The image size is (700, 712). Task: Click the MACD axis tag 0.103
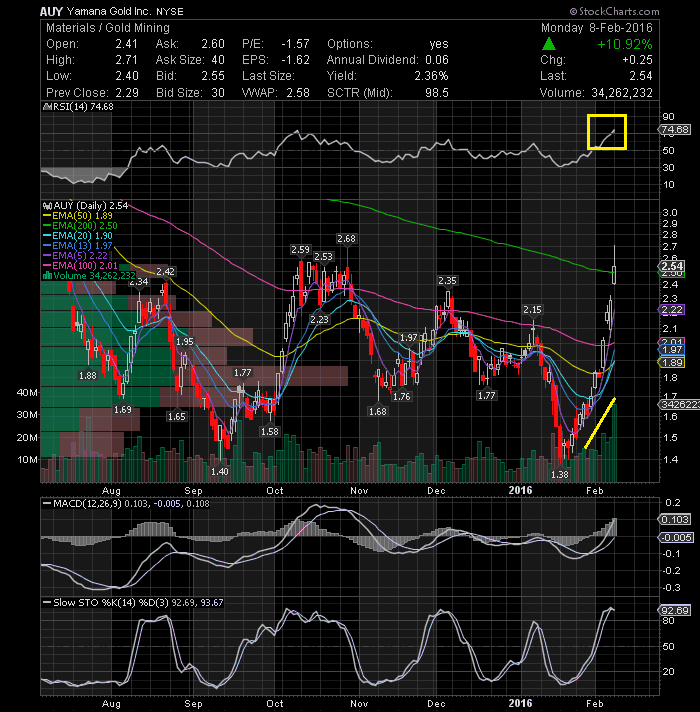click(675, 519)
